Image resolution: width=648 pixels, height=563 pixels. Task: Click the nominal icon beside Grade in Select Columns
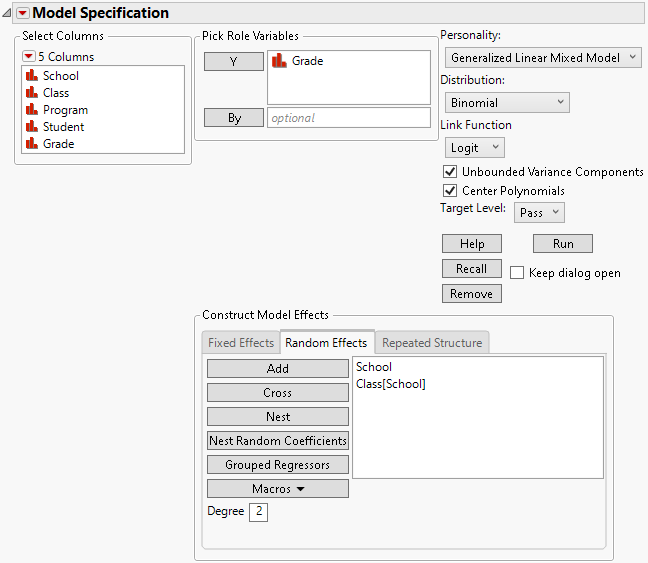pyautogui.click(x=31, y=143)
